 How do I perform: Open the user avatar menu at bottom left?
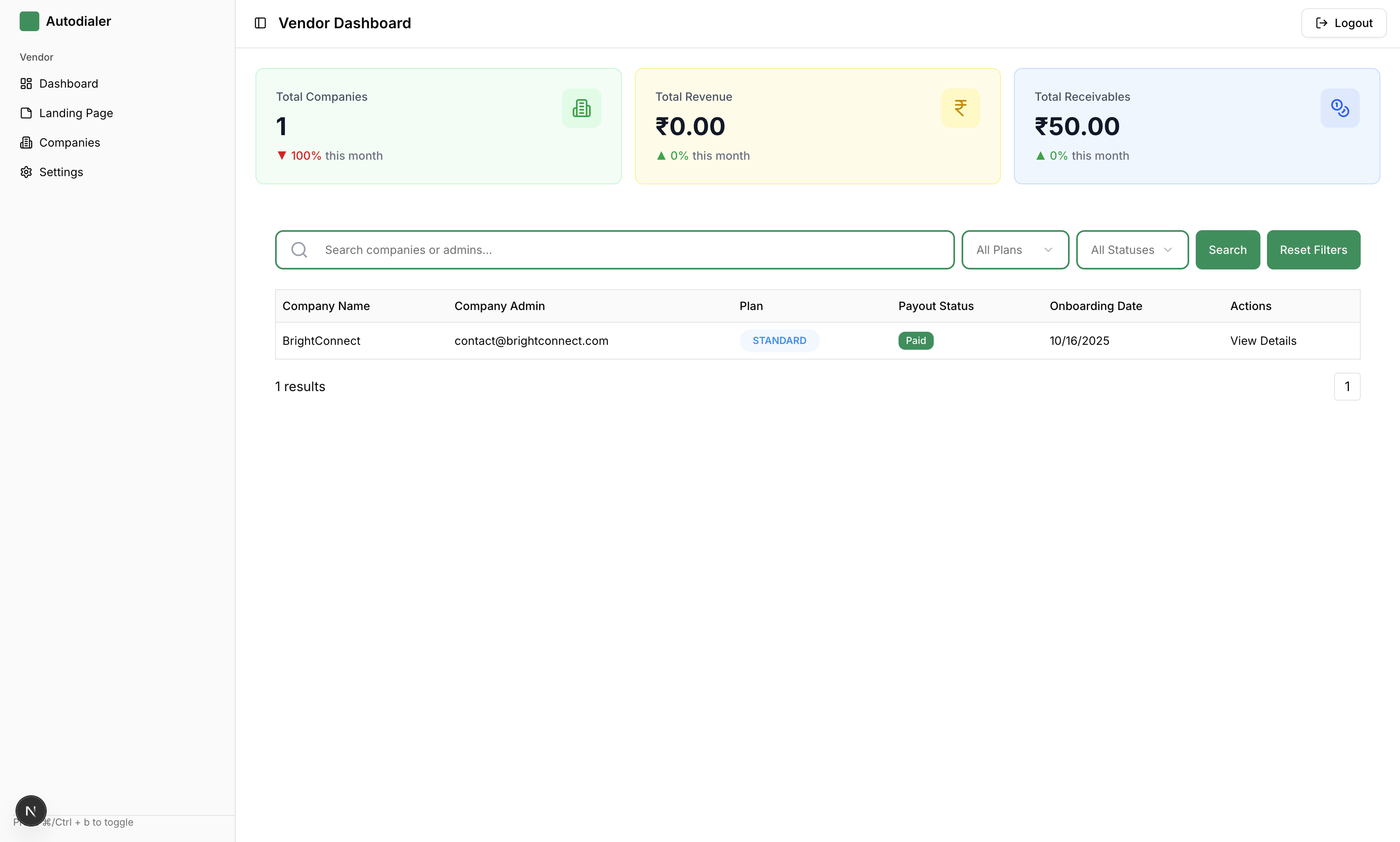point(31,811)
